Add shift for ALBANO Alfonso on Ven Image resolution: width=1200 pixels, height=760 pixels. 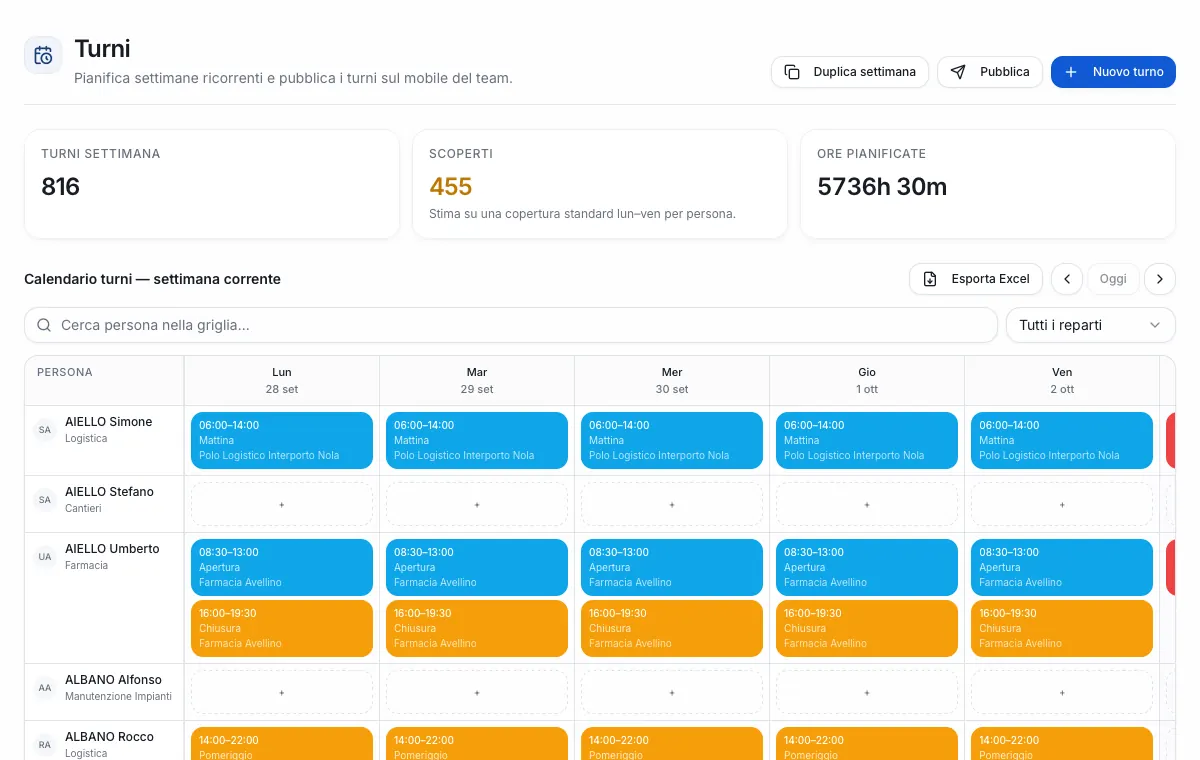click(x=1062, y=692)
